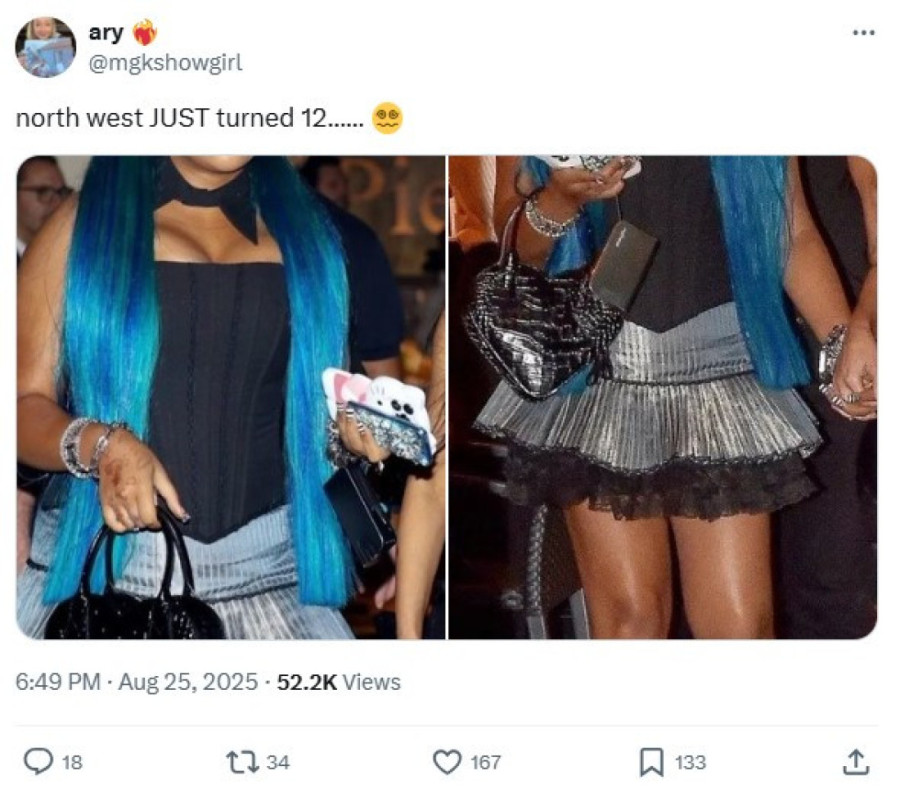Bookmark this tweet
The image size is (900, 789).
click(651, 763)
